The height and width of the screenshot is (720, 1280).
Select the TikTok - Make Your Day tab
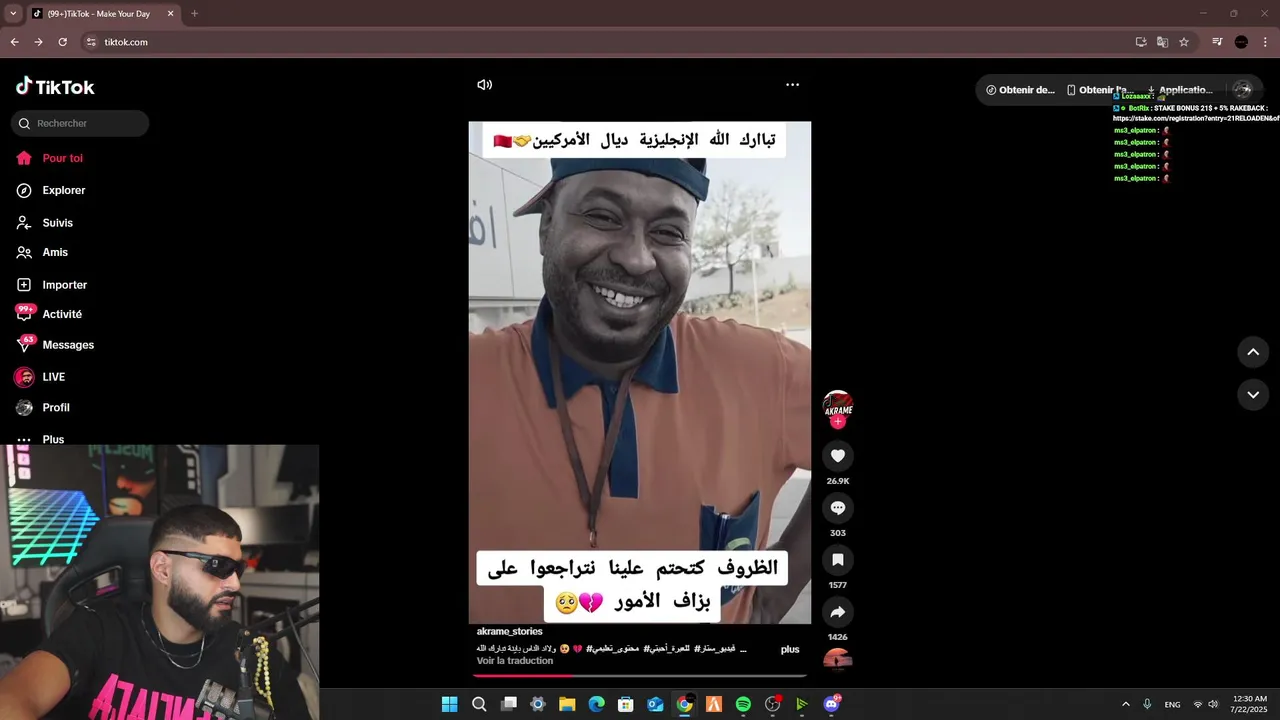102,14
